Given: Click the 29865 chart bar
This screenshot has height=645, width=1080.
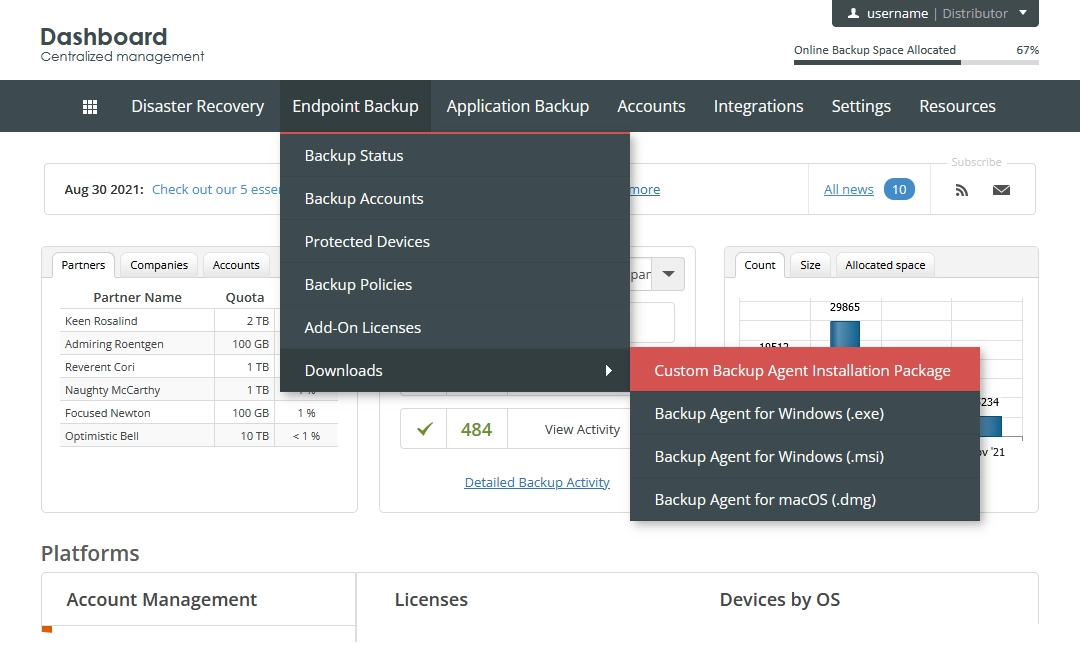Looking at the screenshot, I should coord(844,334).
